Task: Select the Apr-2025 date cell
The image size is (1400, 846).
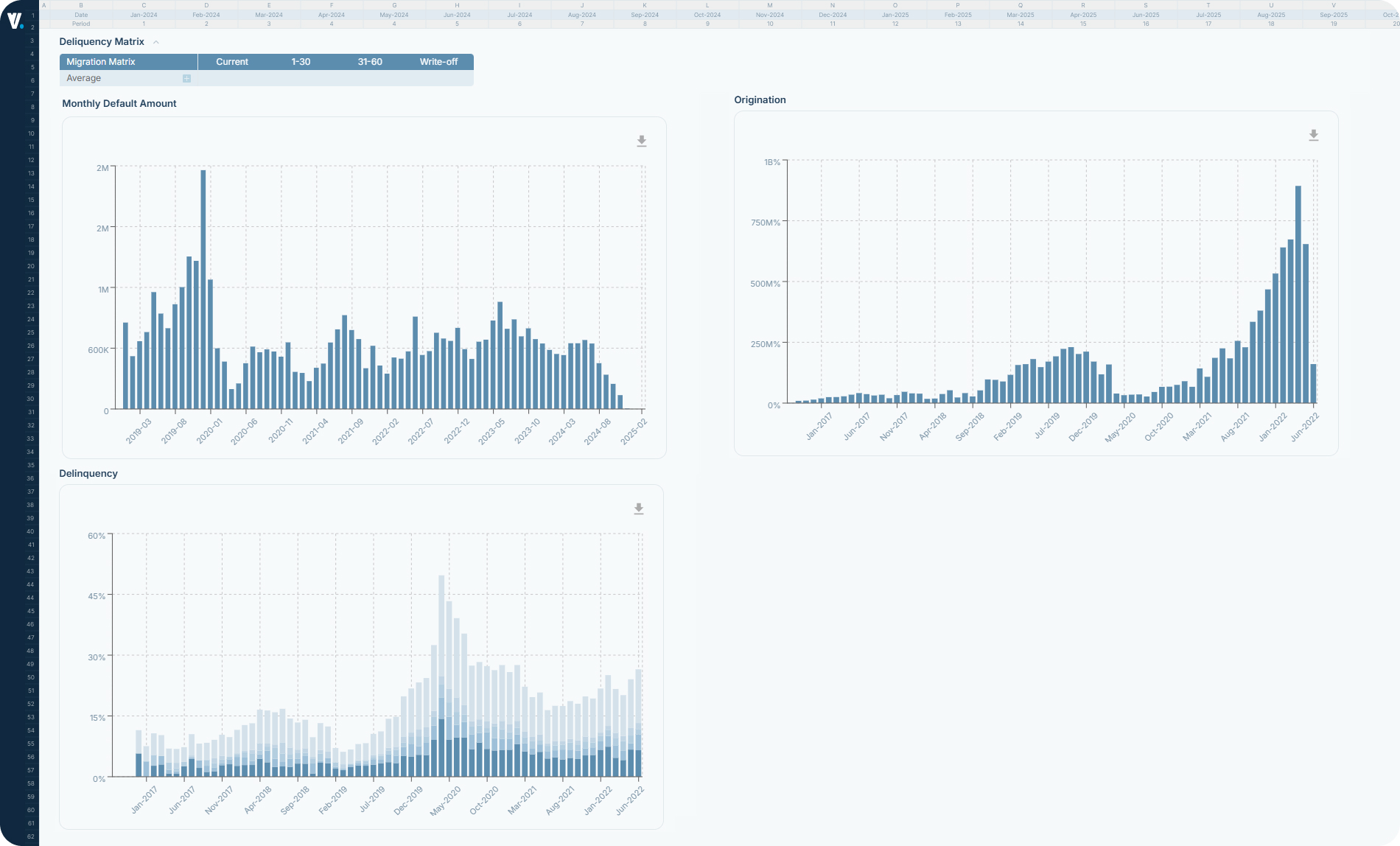Action: tap(1083, 15)
